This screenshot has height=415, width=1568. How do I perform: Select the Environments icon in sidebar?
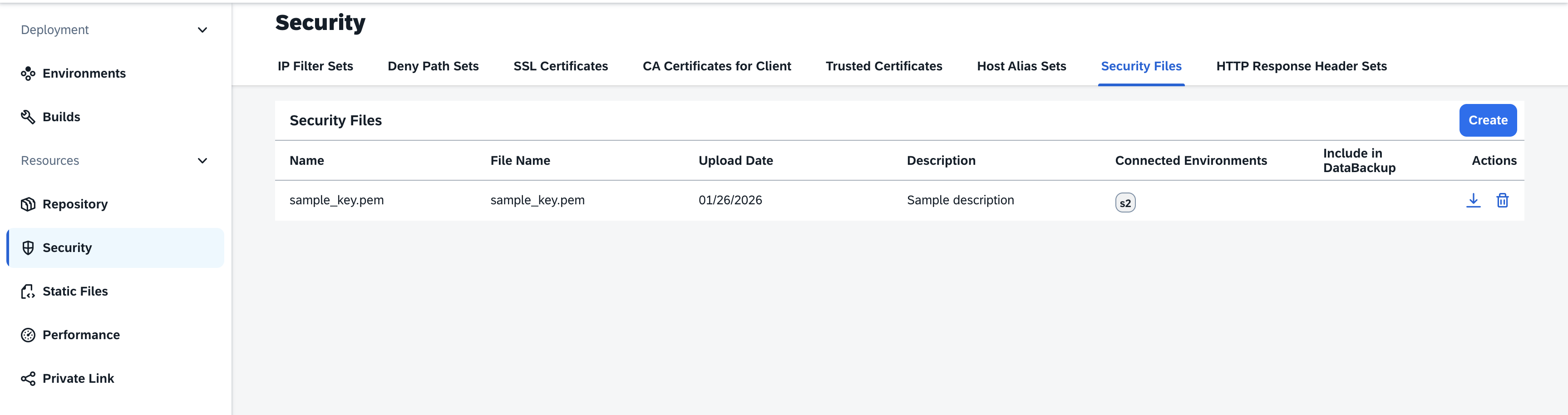point(27,73)
